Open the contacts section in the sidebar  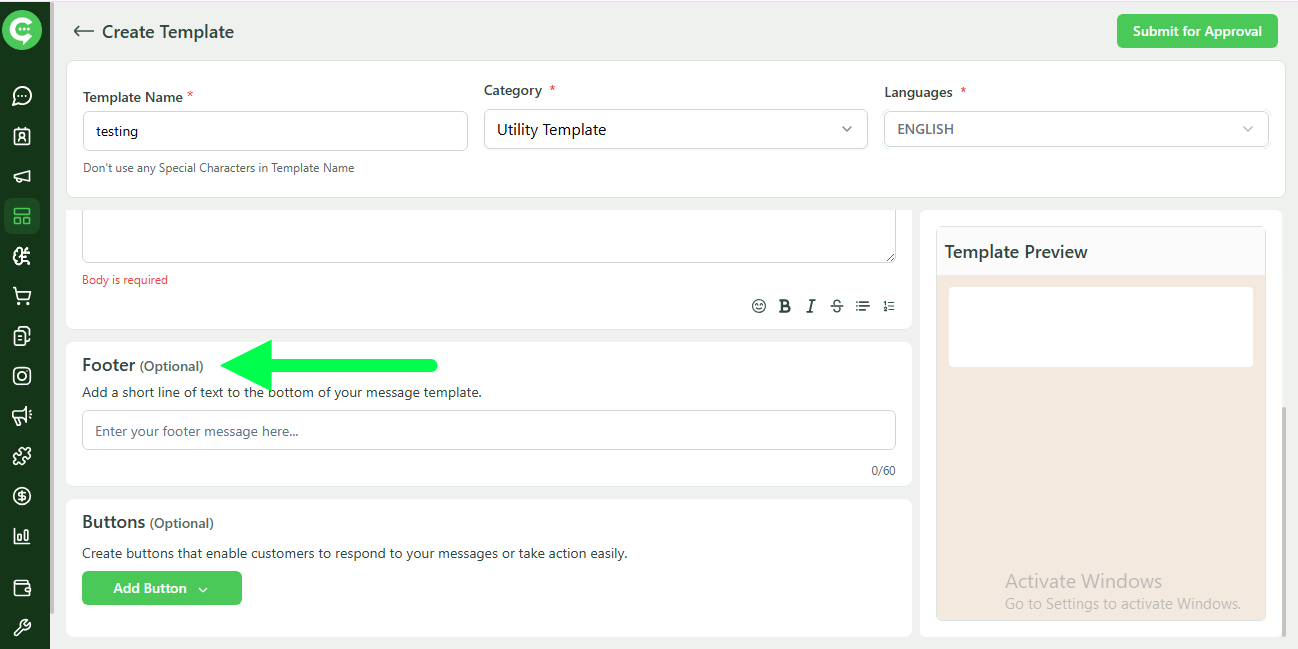(x=22, y=136)
